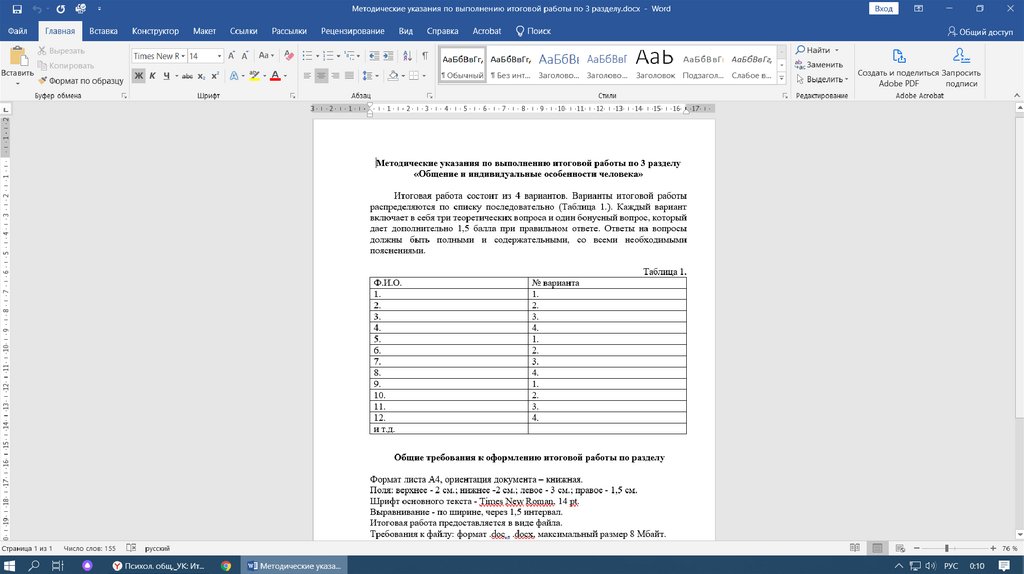Click the sort A-Z icon
Viewport: 1024px width, 574px height.
(x=408, y=56)
